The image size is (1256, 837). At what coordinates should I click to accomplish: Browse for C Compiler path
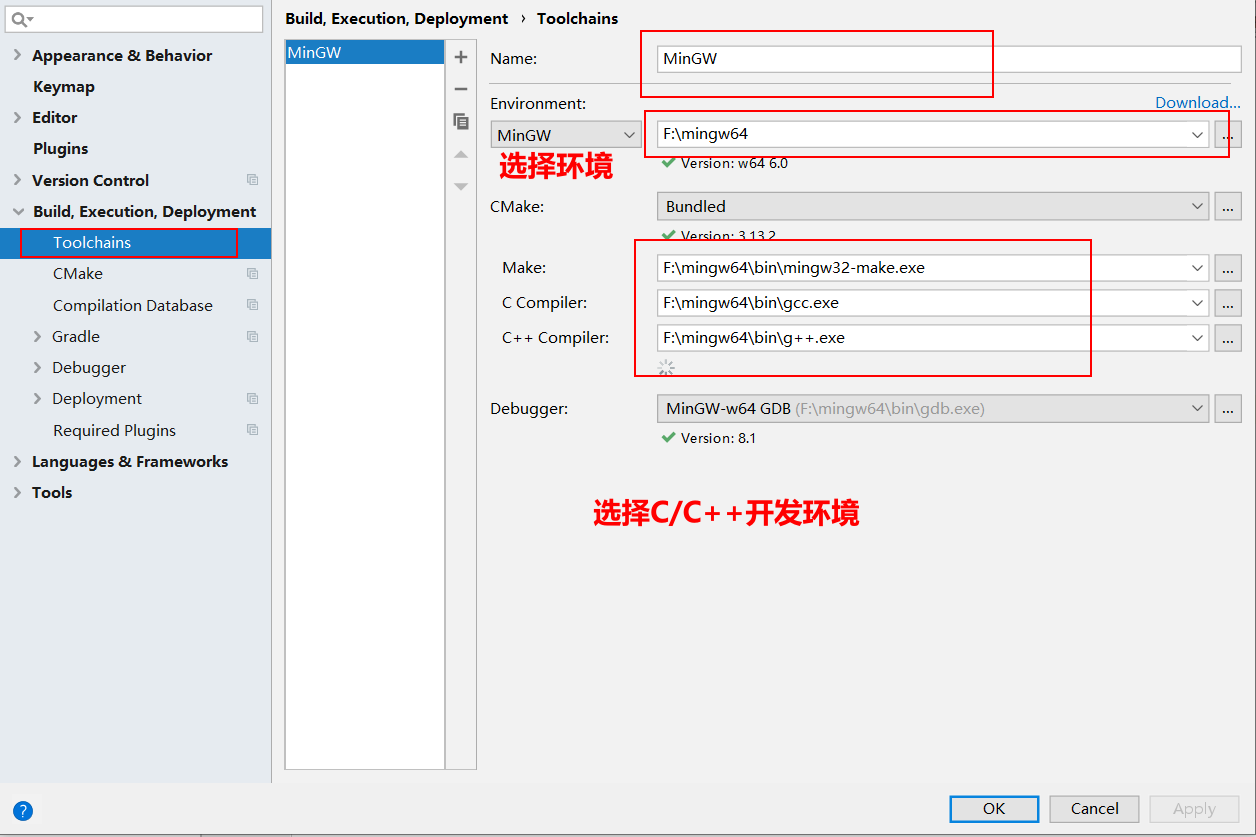click(1228, 303)
